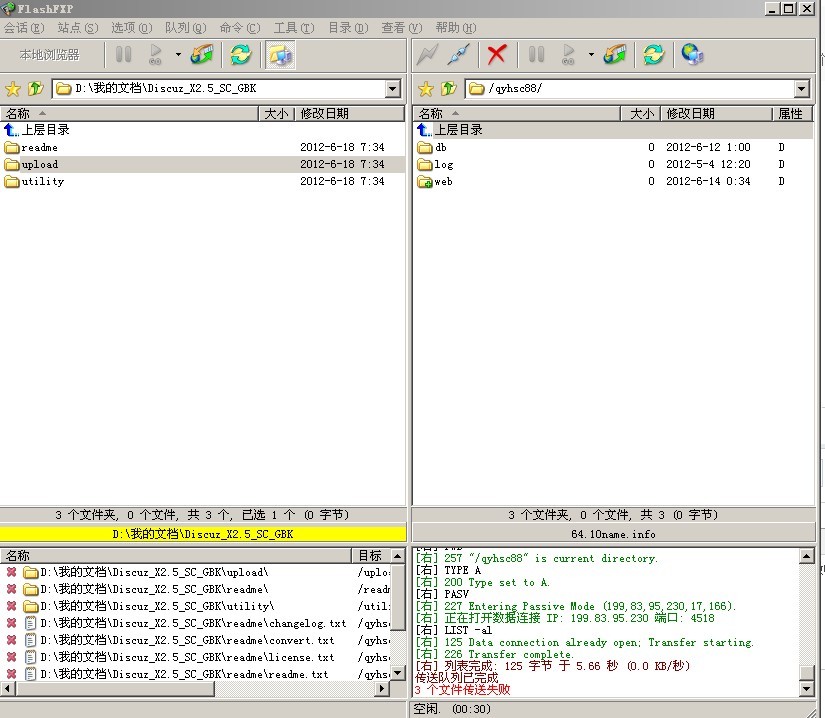Sort local files by 大小 column
This screenshot has height=718, width=825.
pyautogui.click(x=276, y=114)
